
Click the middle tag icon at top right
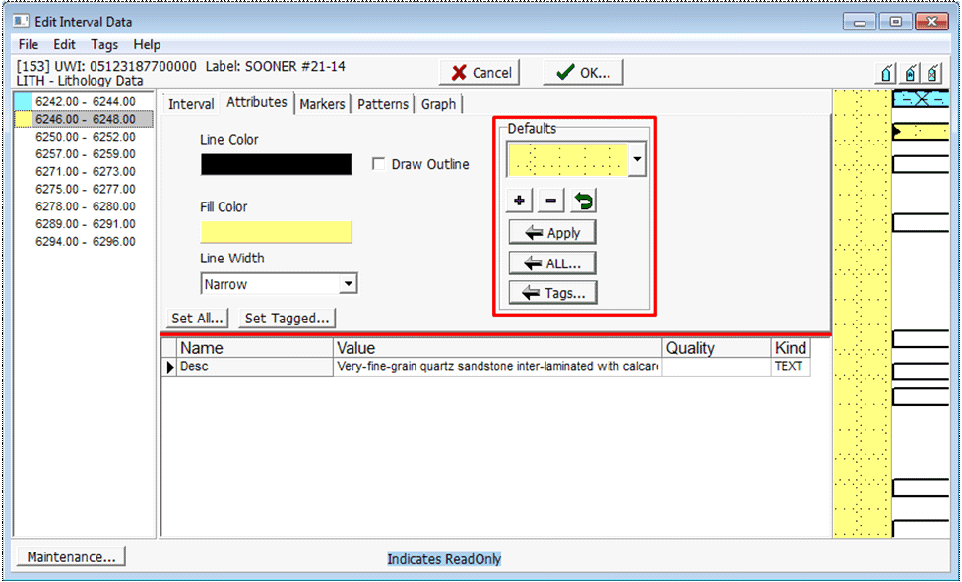coord(910,73)
